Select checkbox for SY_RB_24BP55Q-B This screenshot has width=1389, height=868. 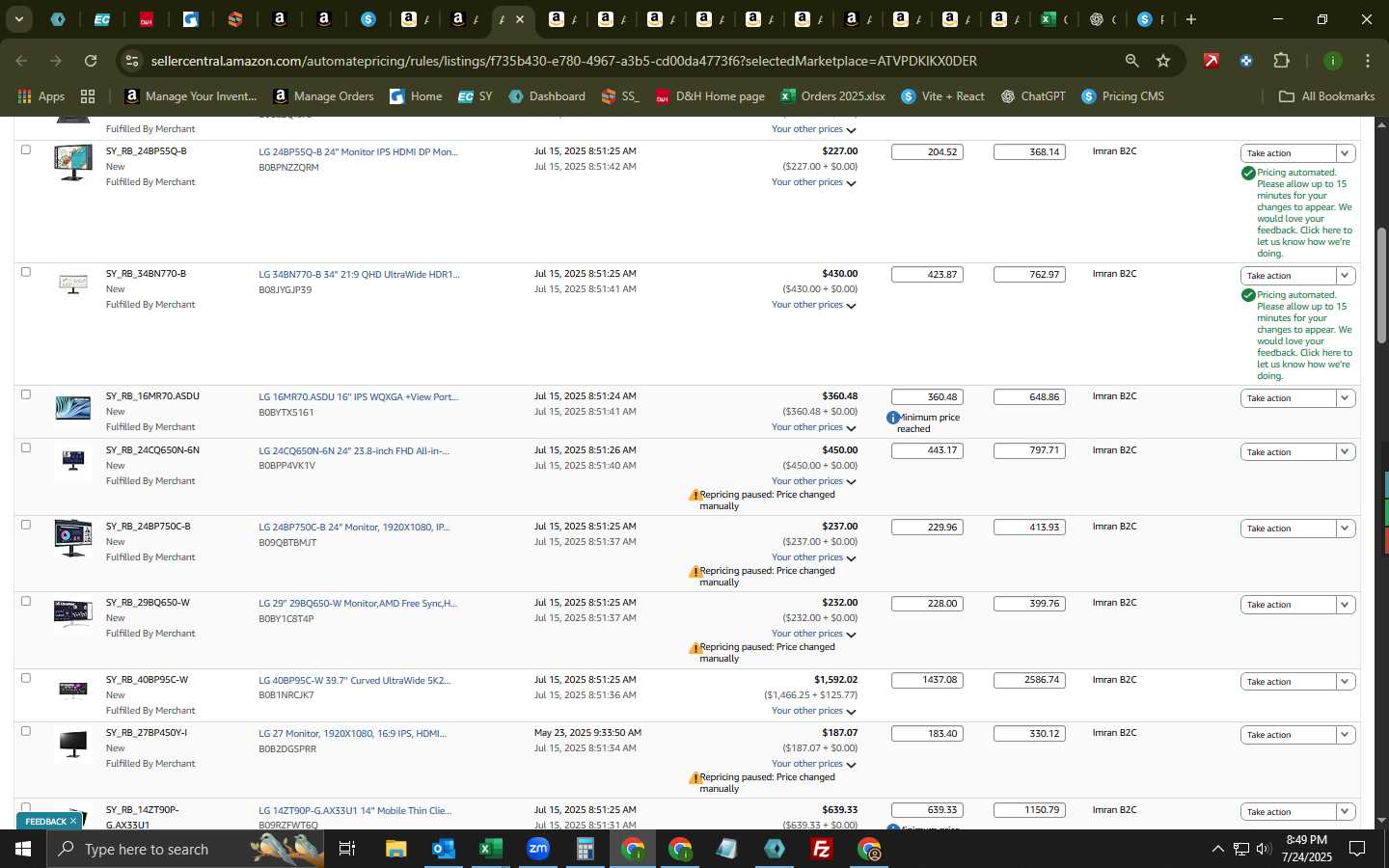[26, 149]
